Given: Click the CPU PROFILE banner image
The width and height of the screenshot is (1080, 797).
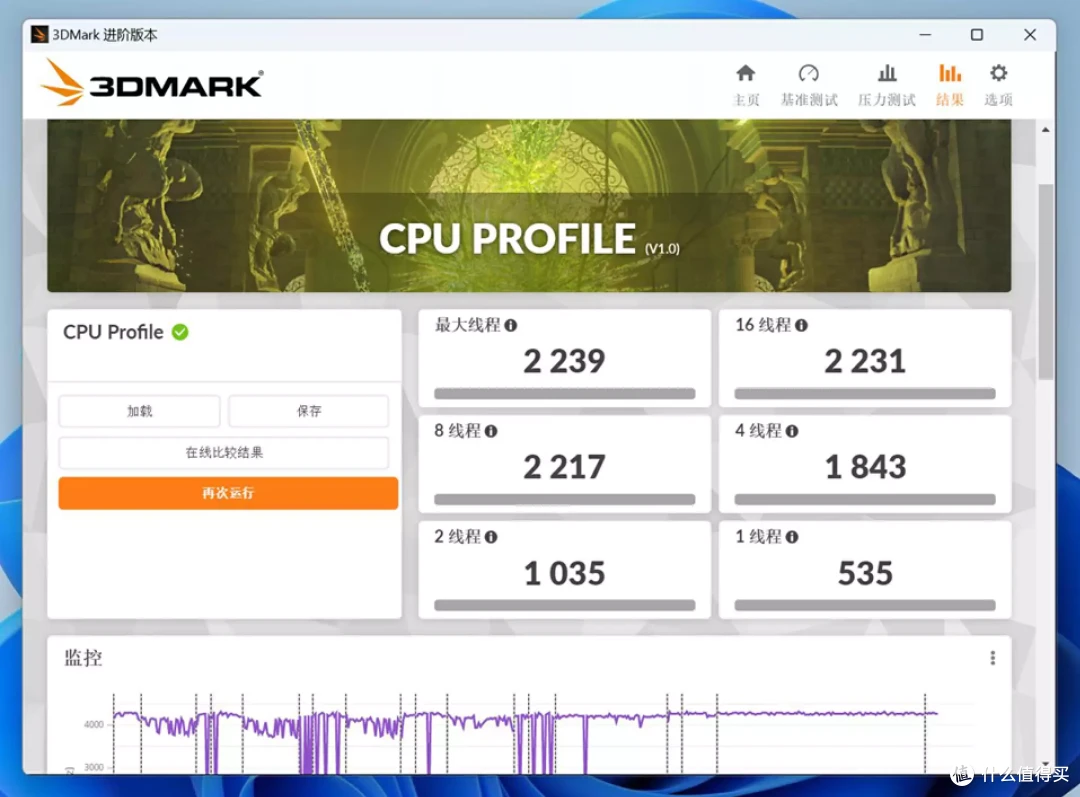Looking at the screenshot, I should click(529, 205).
